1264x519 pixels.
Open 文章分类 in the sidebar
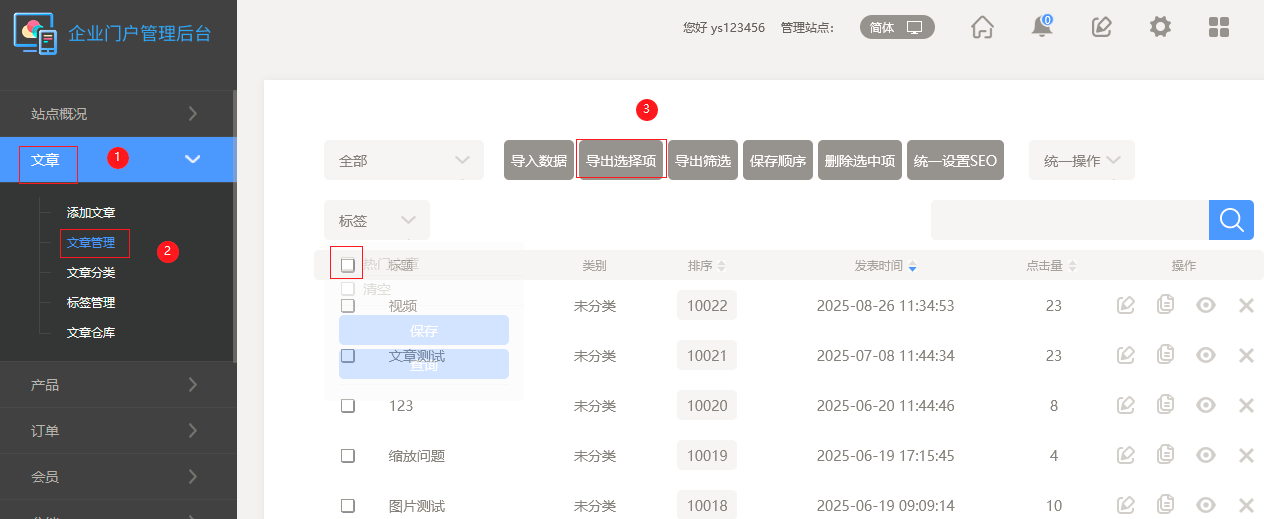coord(91,272)
